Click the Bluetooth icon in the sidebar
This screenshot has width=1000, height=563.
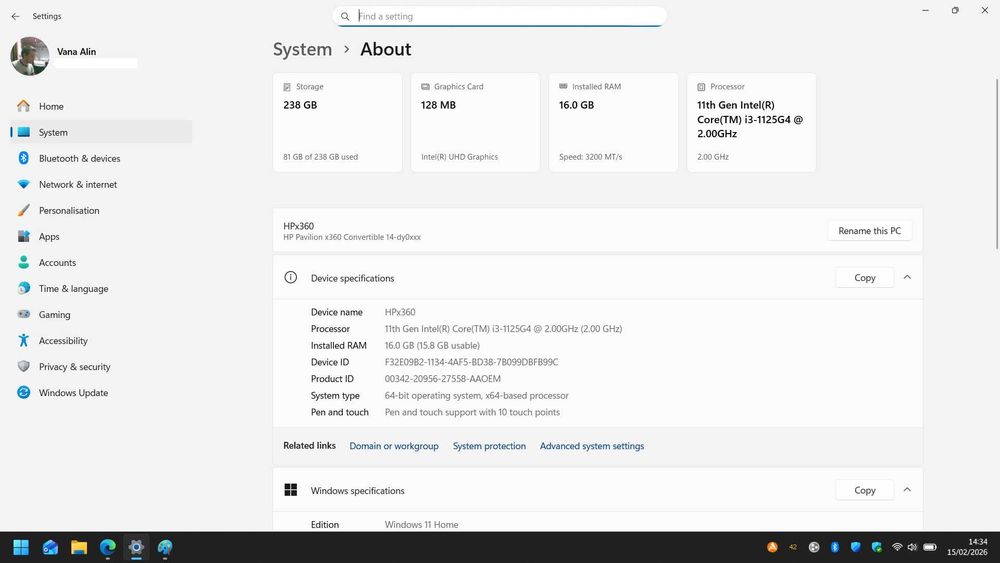tap(24, 158)
